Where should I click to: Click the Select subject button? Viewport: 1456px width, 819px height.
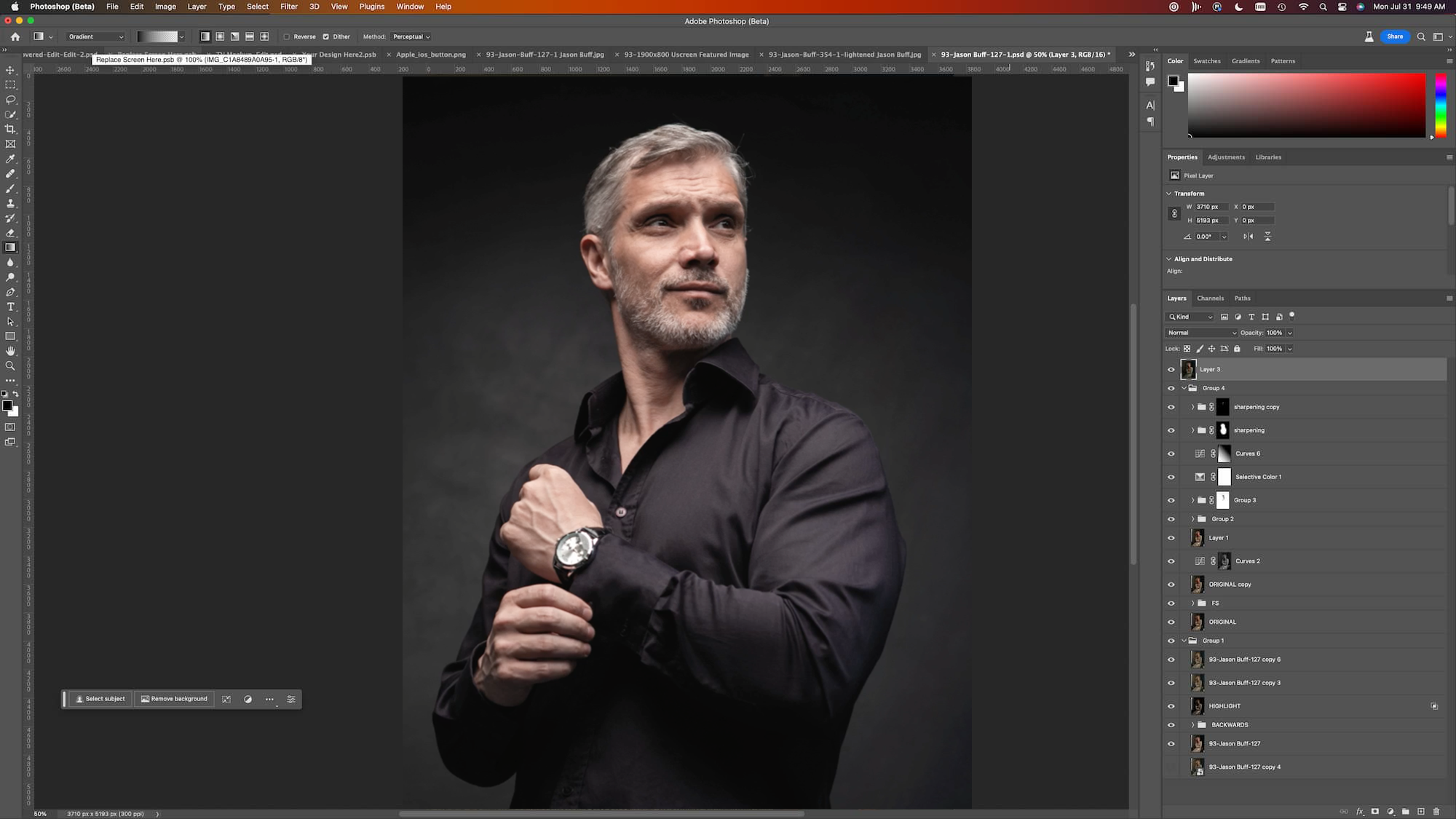(100, 699)
